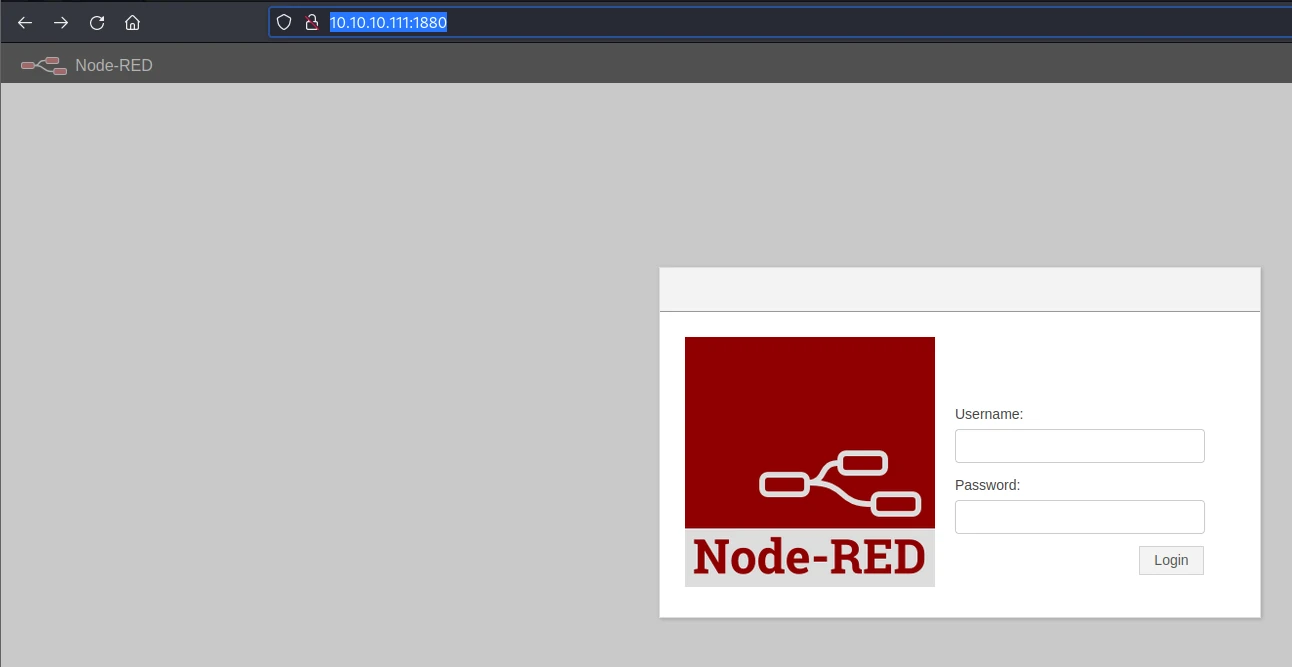
Task: Focus the Password input field
Action: [x=1079, y=517]
